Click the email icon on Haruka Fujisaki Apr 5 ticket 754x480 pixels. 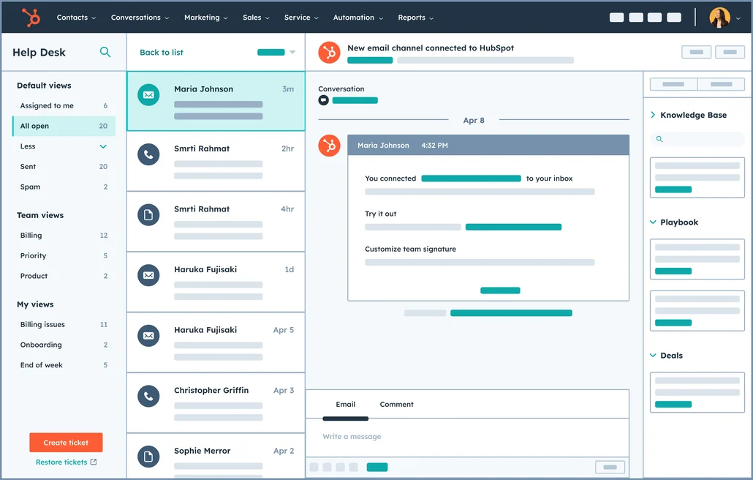pyautogui.click(x=149, y=336)
